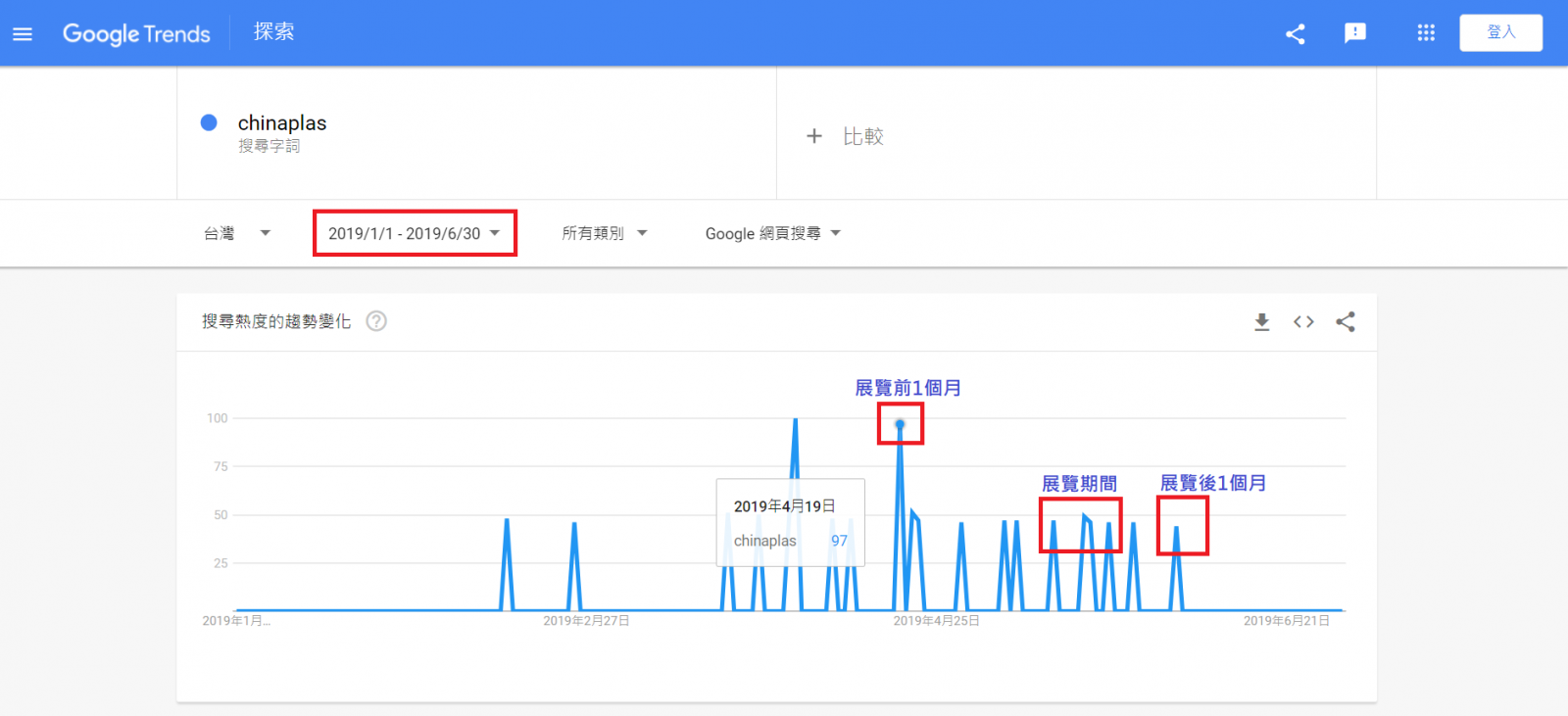
Task: Click help icon beside 搜尋熱度的趨勢變化
Action: 376,321
